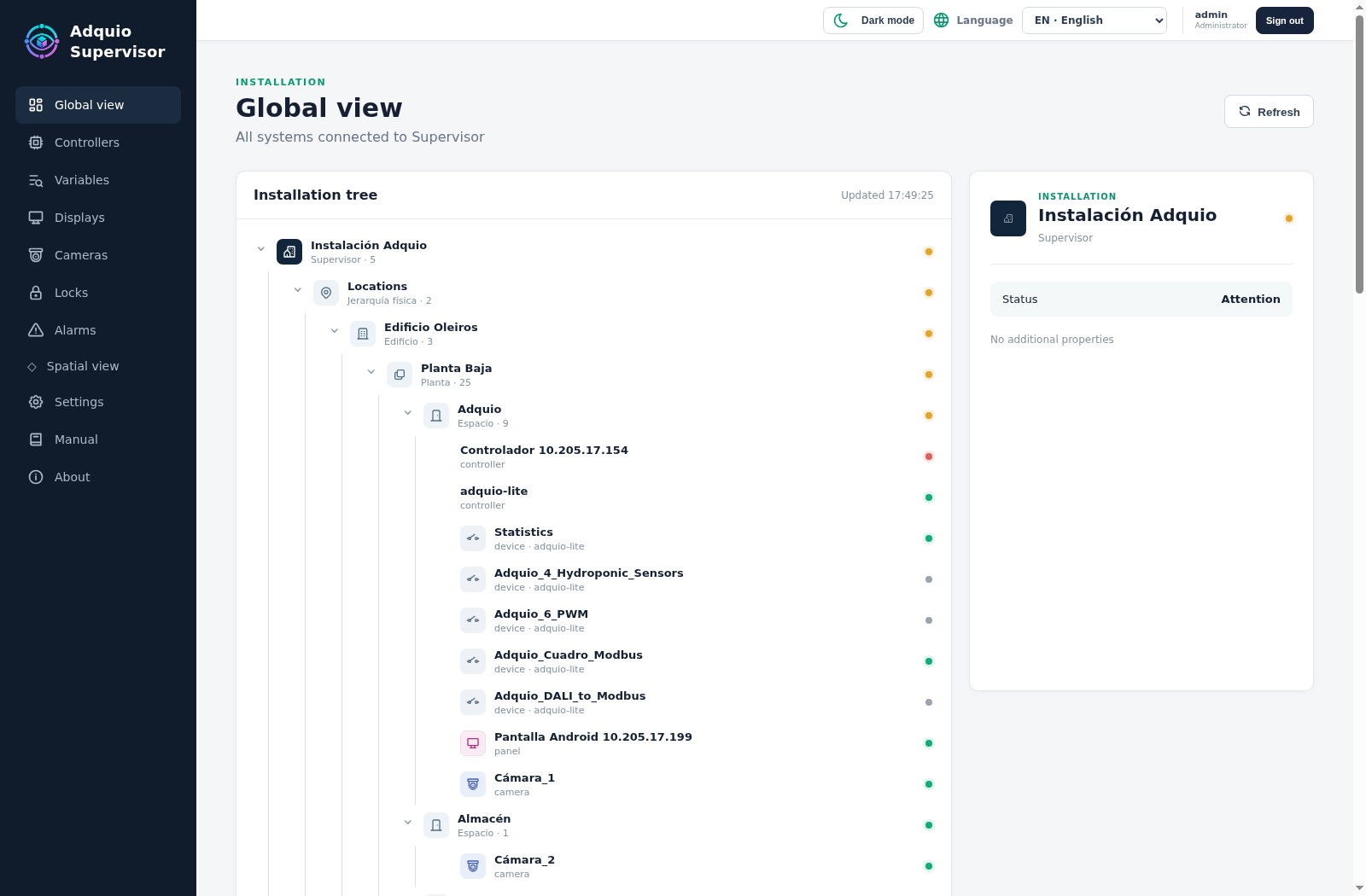
Task: Click the Status Attention row in details panel
Action: click(x=1141, y=300)
